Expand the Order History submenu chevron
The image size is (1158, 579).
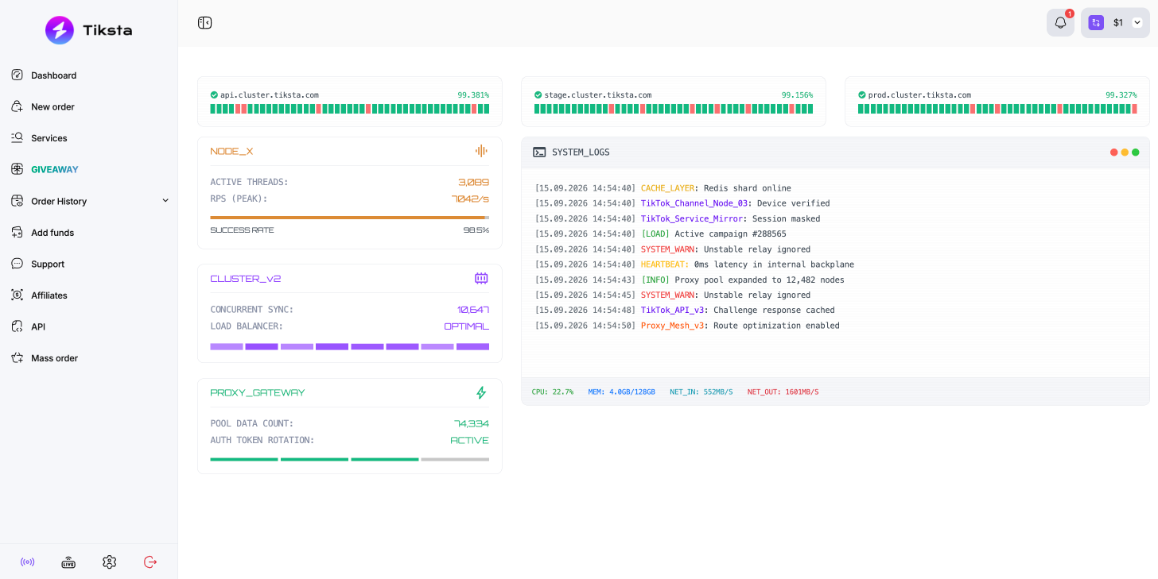[165, 201]
